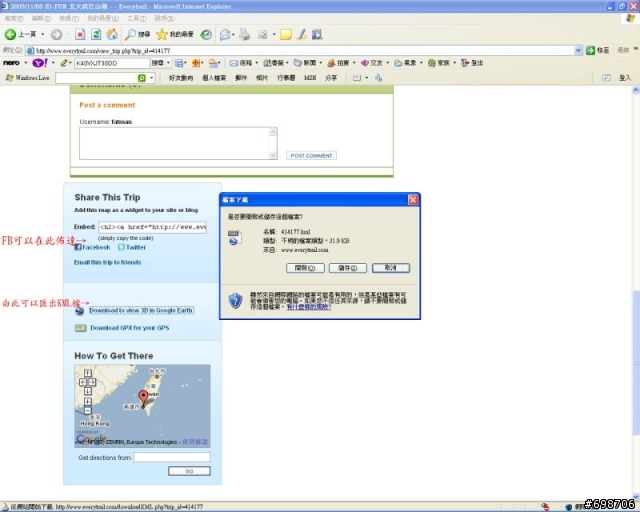Expand the address bar URL dropdown

pos(578,50)
